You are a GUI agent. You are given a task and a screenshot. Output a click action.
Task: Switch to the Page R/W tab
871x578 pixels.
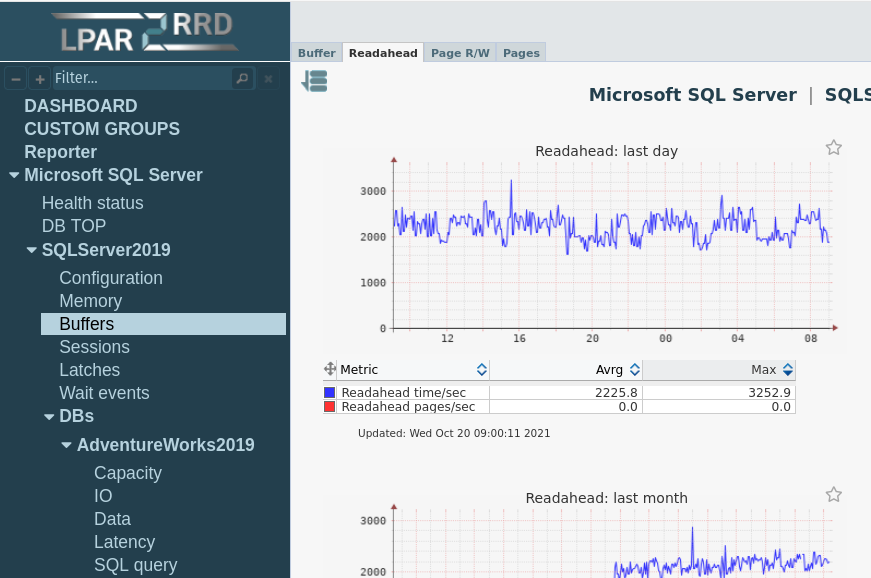coord(460,53)
